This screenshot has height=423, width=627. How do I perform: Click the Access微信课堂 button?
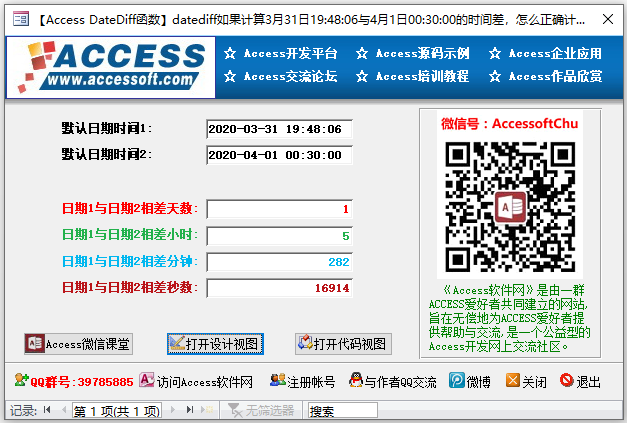pos(78,344)
